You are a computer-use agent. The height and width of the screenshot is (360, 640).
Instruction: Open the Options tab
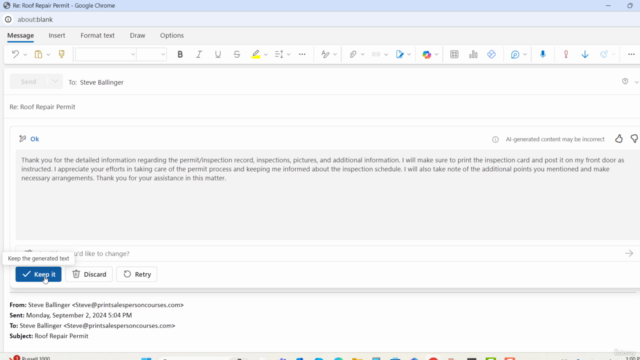[x=172, y=36]
